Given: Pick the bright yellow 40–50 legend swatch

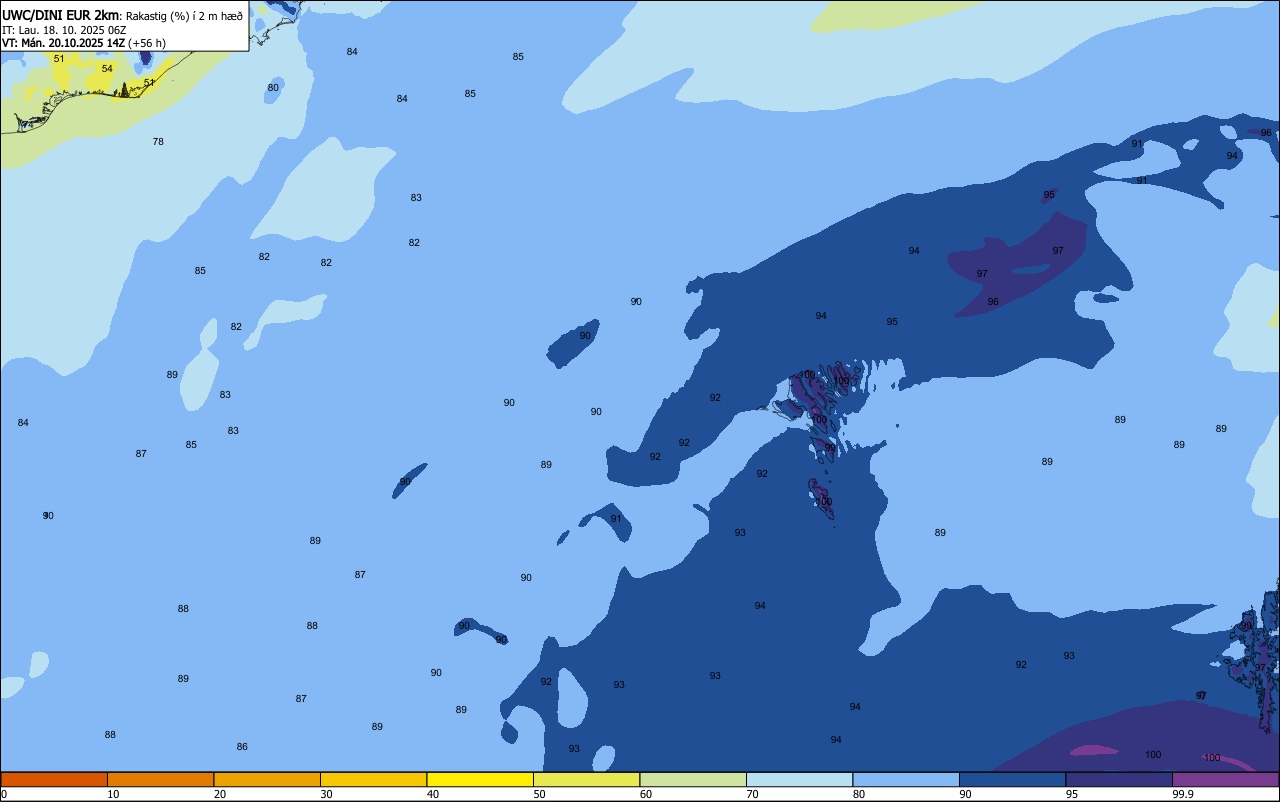Looking at the screenshot, I should (480, 779).
